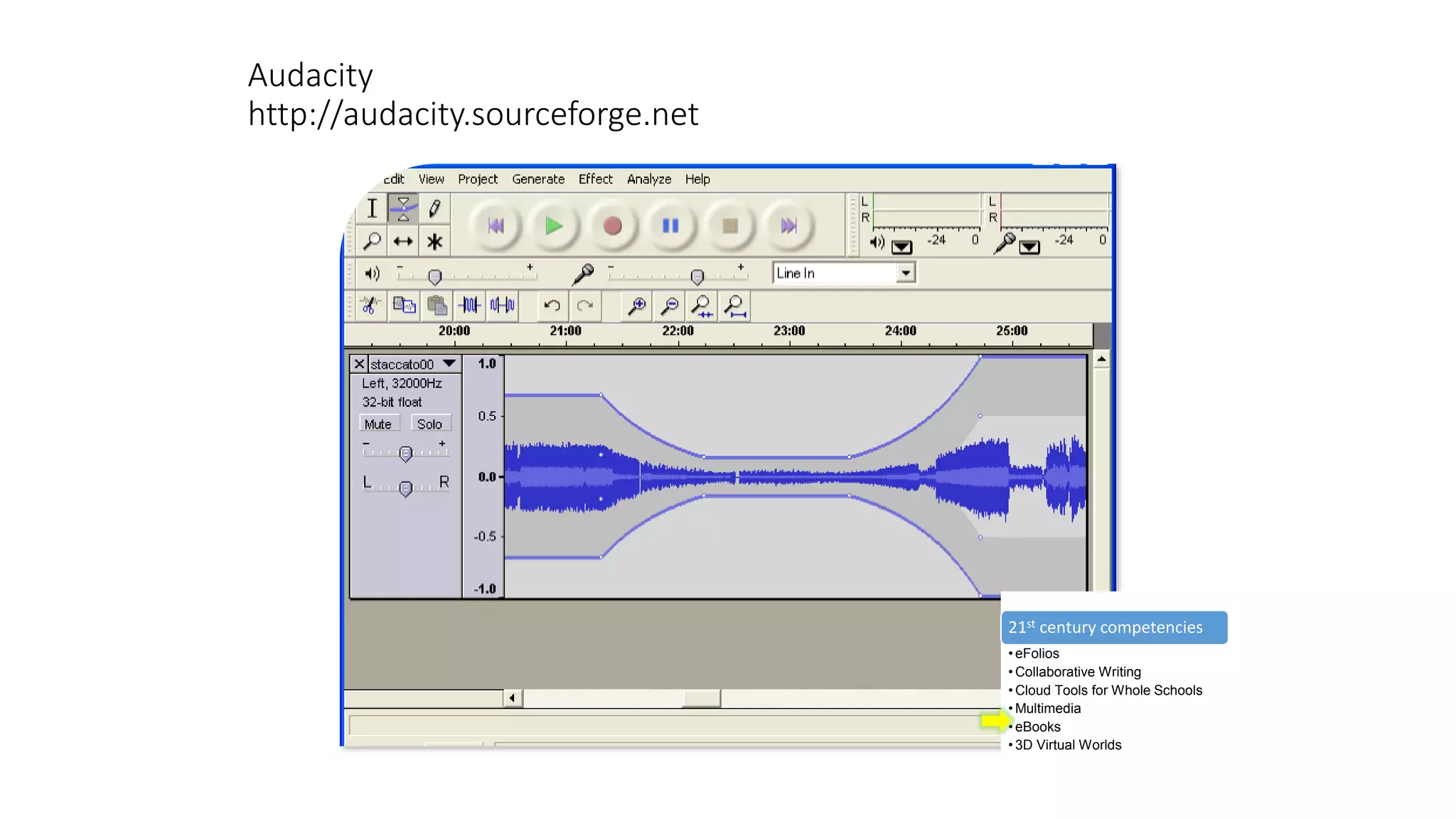Image resolution: width=1456 pixels, height=819 pixels.
Task: Adjust the track pan L-R slider
Action: [x=405, y=488]
